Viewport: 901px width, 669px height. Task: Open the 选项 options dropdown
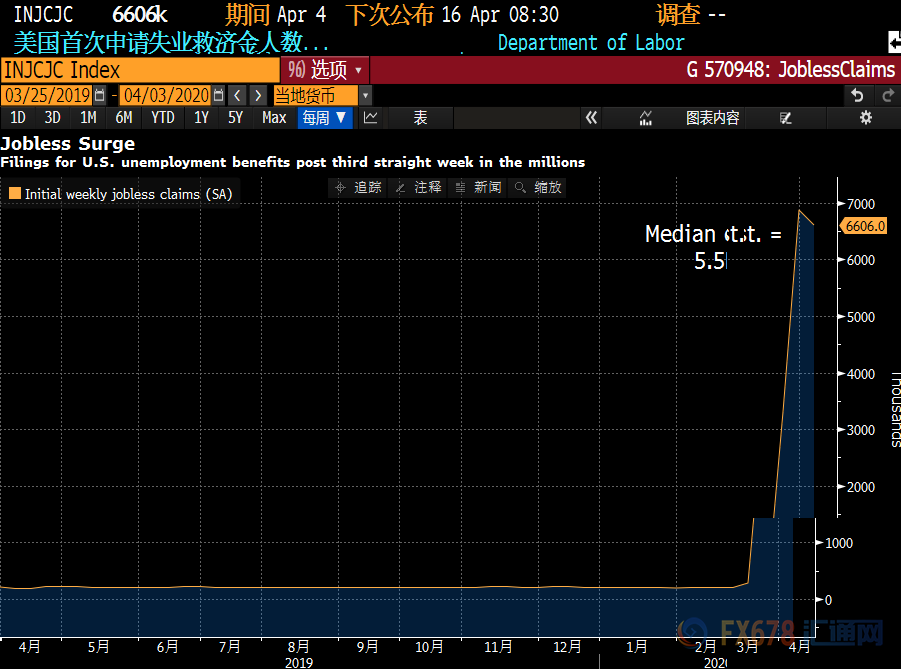coord(326,70)
